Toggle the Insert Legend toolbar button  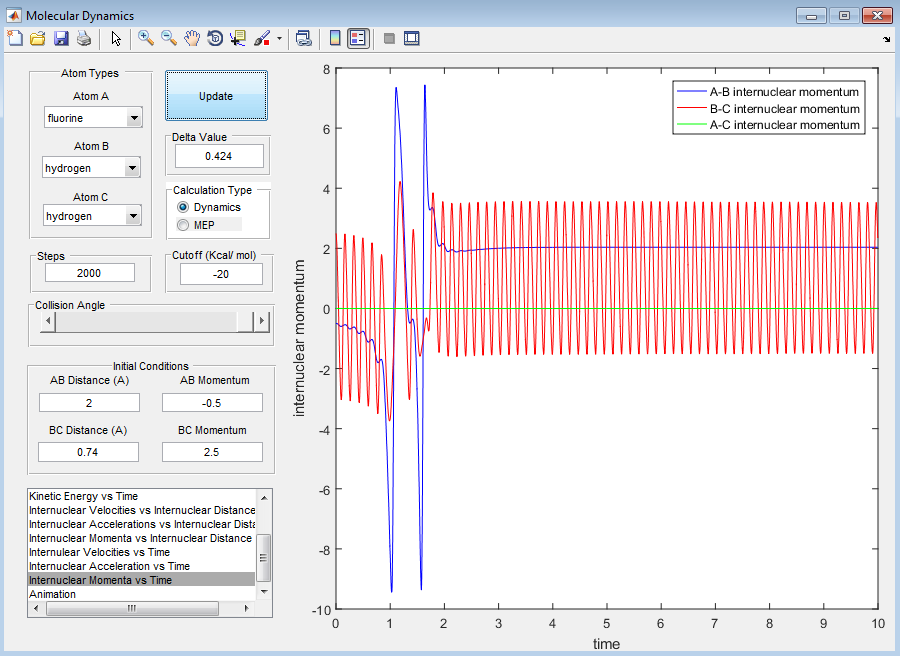coord(358,39)
